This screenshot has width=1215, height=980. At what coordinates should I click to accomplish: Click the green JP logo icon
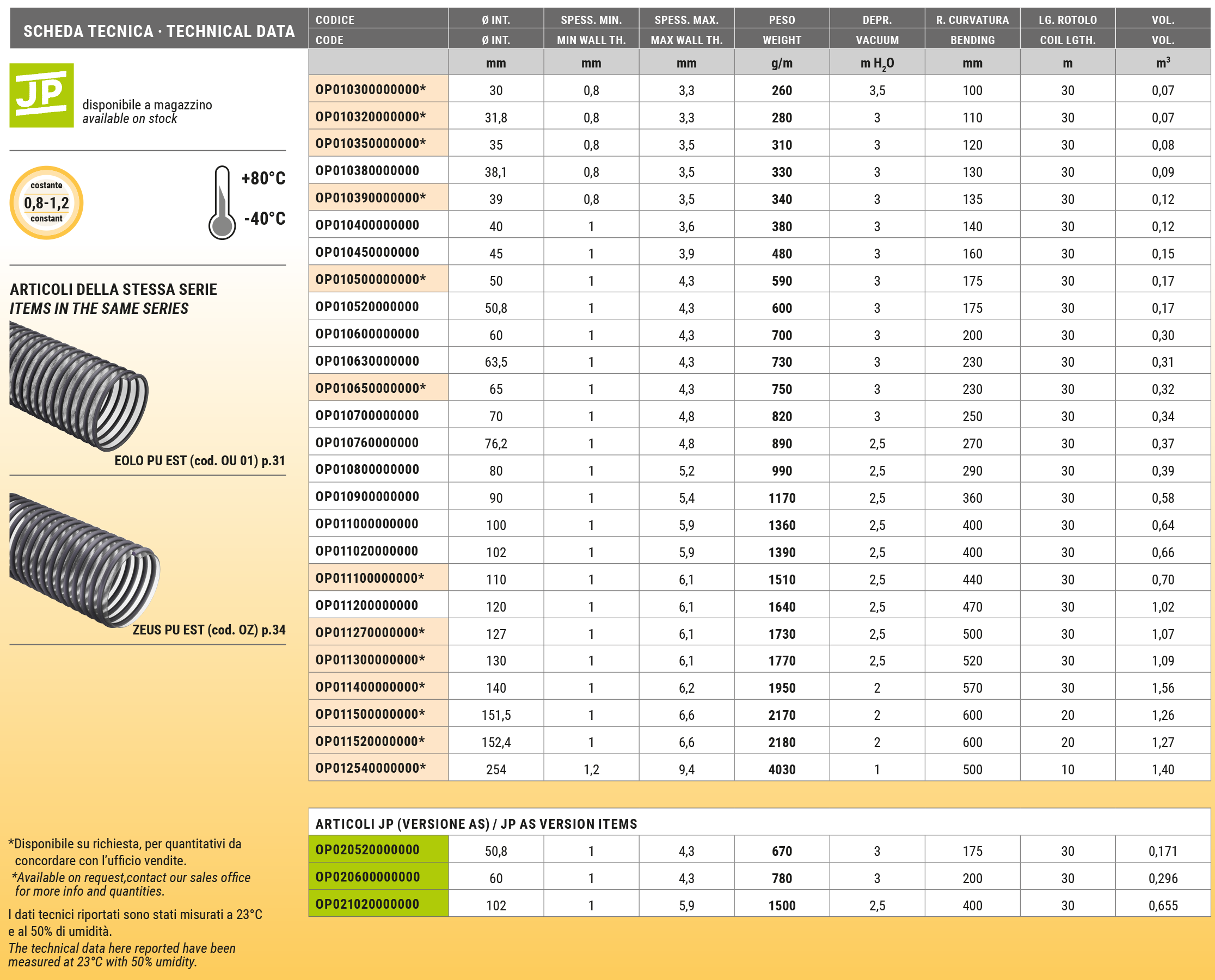point(41,95)
